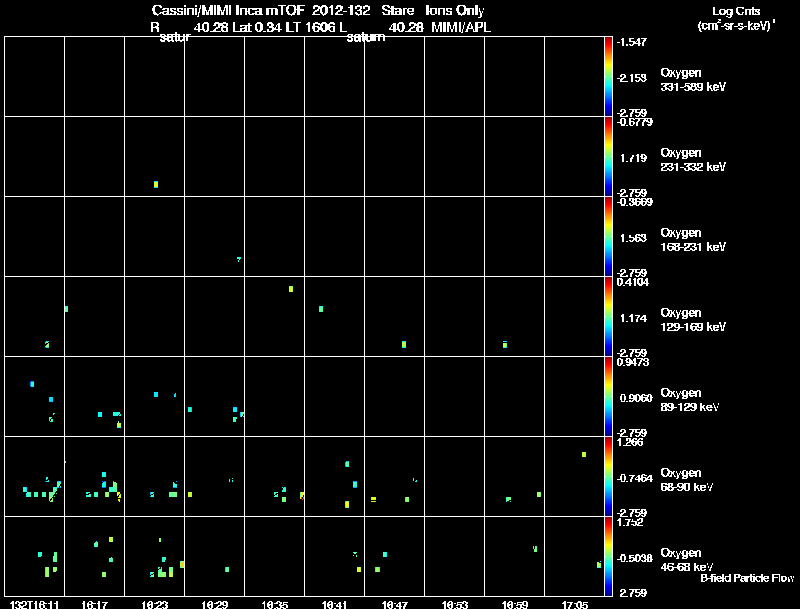Image resolution: width=800 pixels, height=609 pixels.
Task: Click the -1.547 color scale maximum value
Action: point(632,42)
